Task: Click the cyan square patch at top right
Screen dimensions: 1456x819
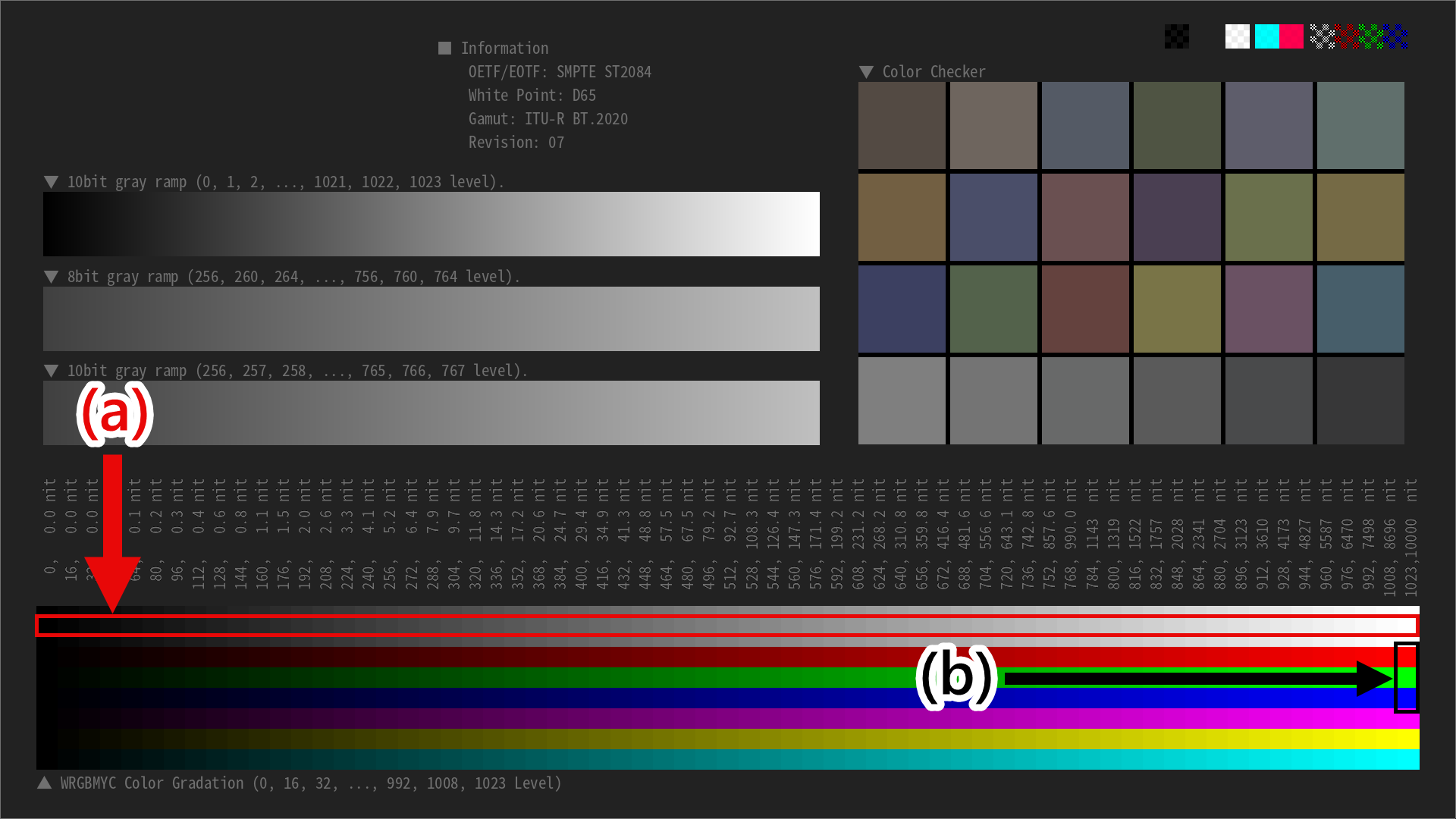Action: tap(1266, 36)
